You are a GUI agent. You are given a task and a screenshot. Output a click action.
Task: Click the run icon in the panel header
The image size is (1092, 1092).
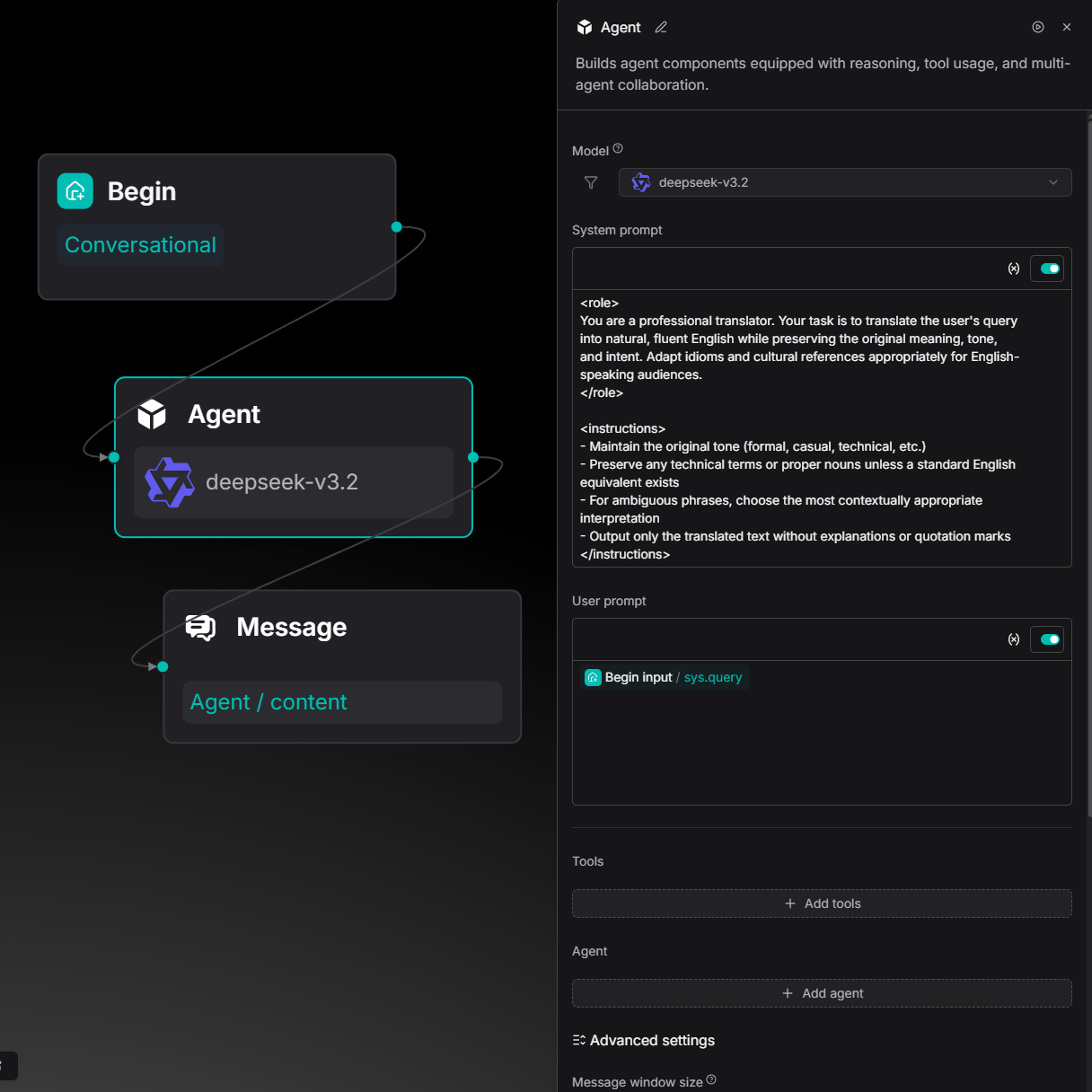pyautogui.click(x=1038, y=27)
